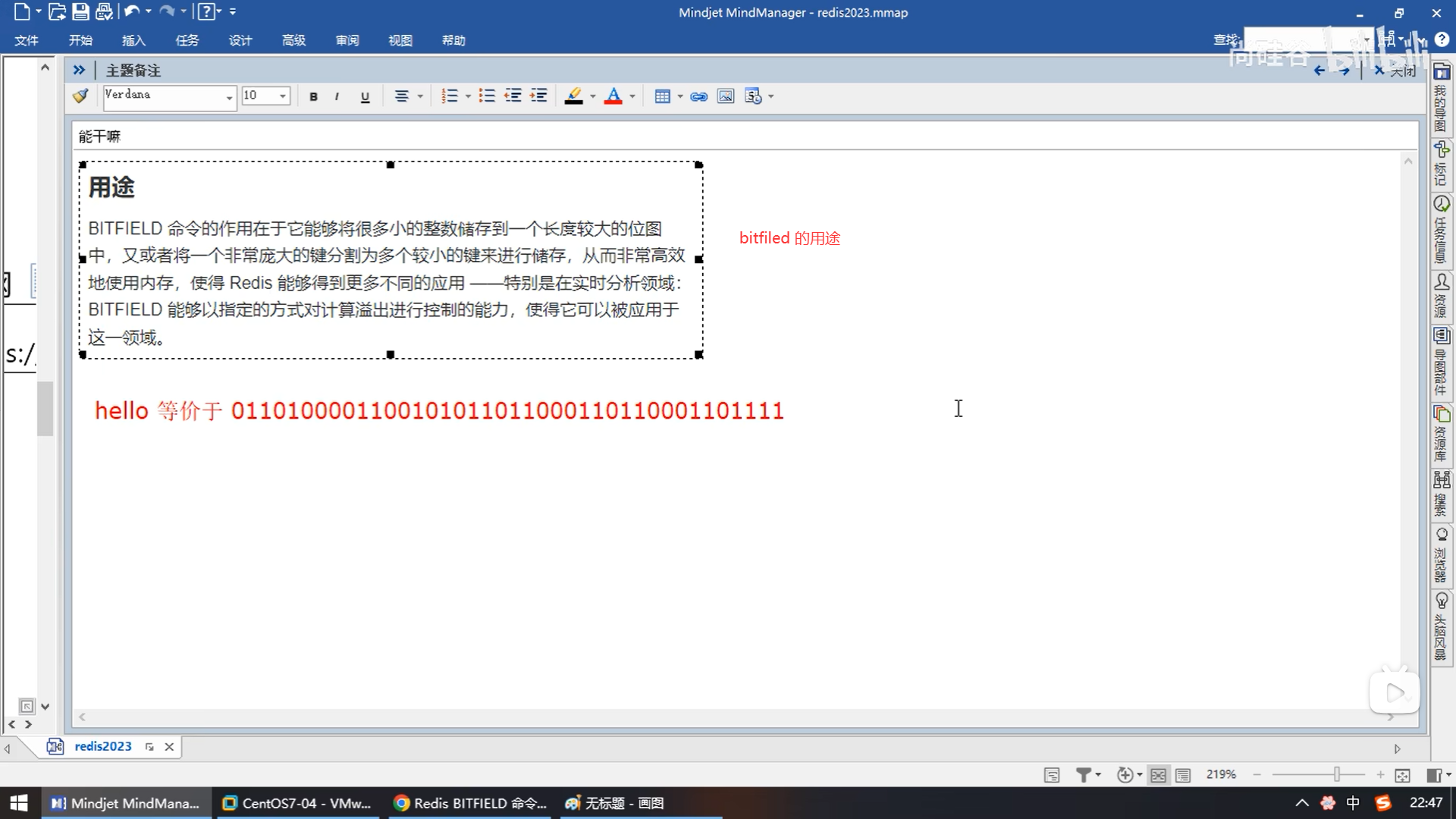Switch to Redis BITFIELD Chrome taskbar window
Image resolution: width=1456 pixels, height=819 pixels.
pos(471,803)
